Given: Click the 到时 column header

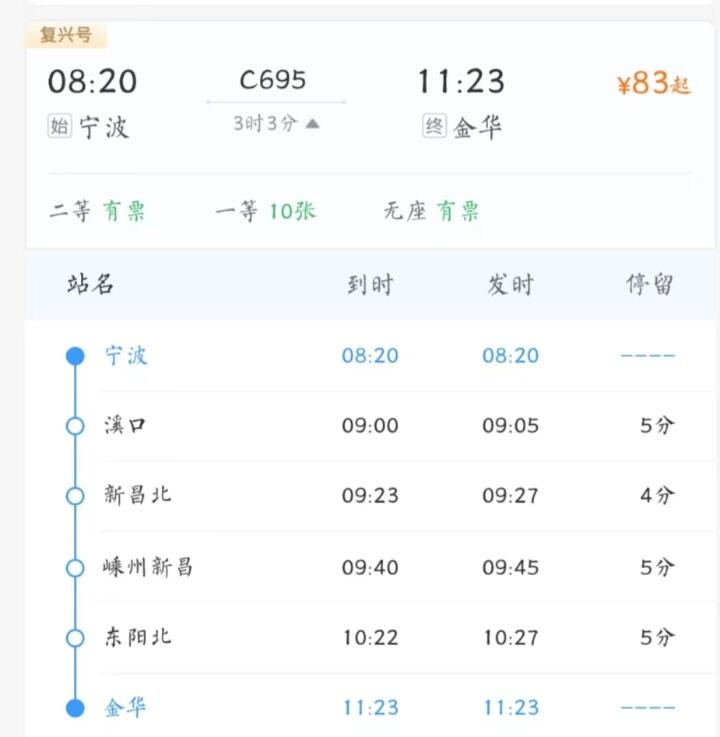Looking at the screenshot, I should tap(370, 285).
